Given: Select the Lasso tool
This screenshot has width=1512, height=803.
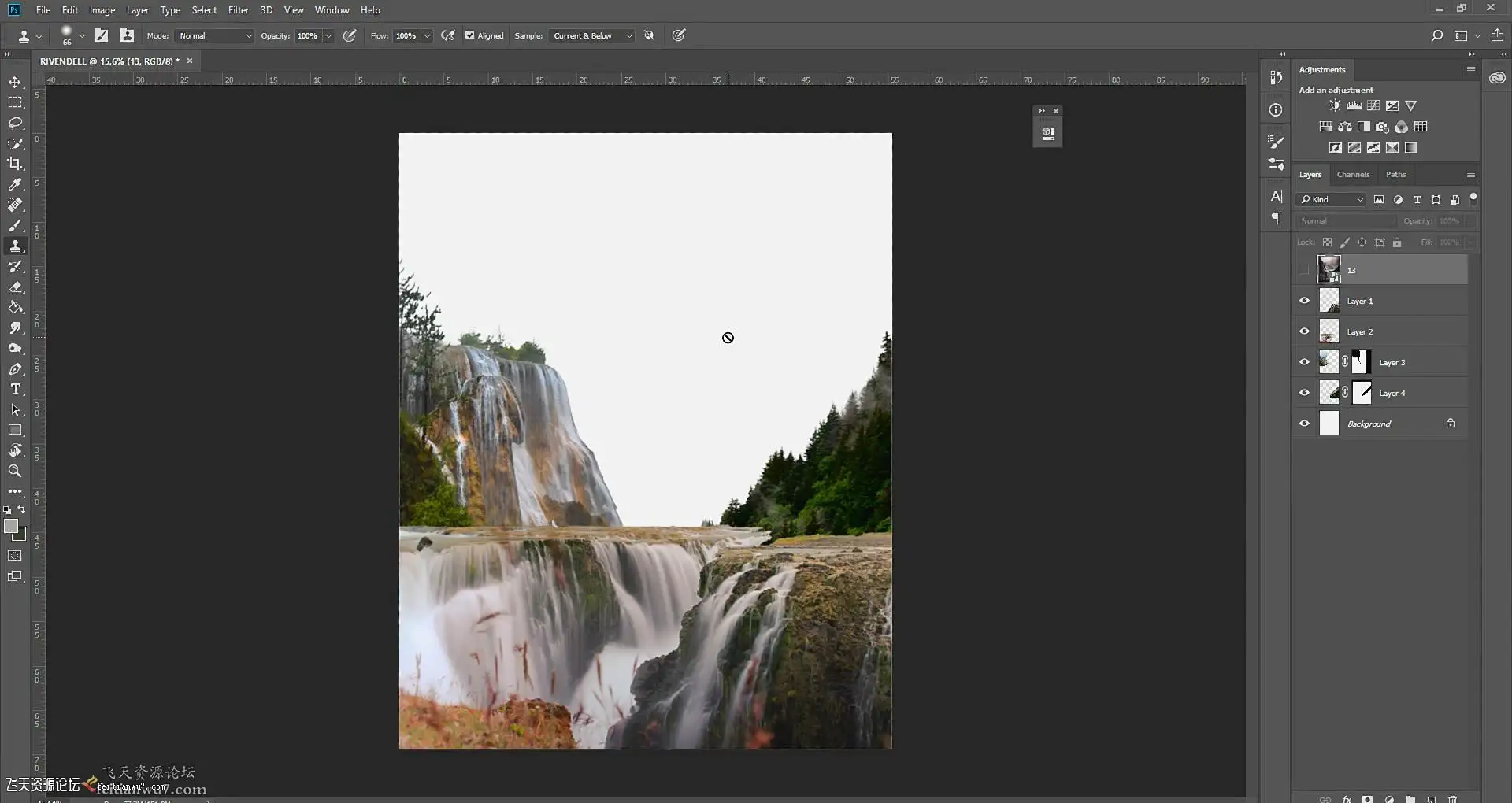Looking at the screenshot, I should [15, 124].
